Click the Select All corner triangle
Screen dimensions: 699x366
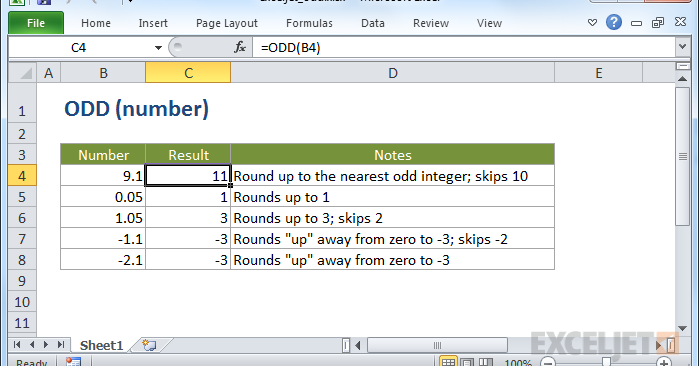coord(22,73)
